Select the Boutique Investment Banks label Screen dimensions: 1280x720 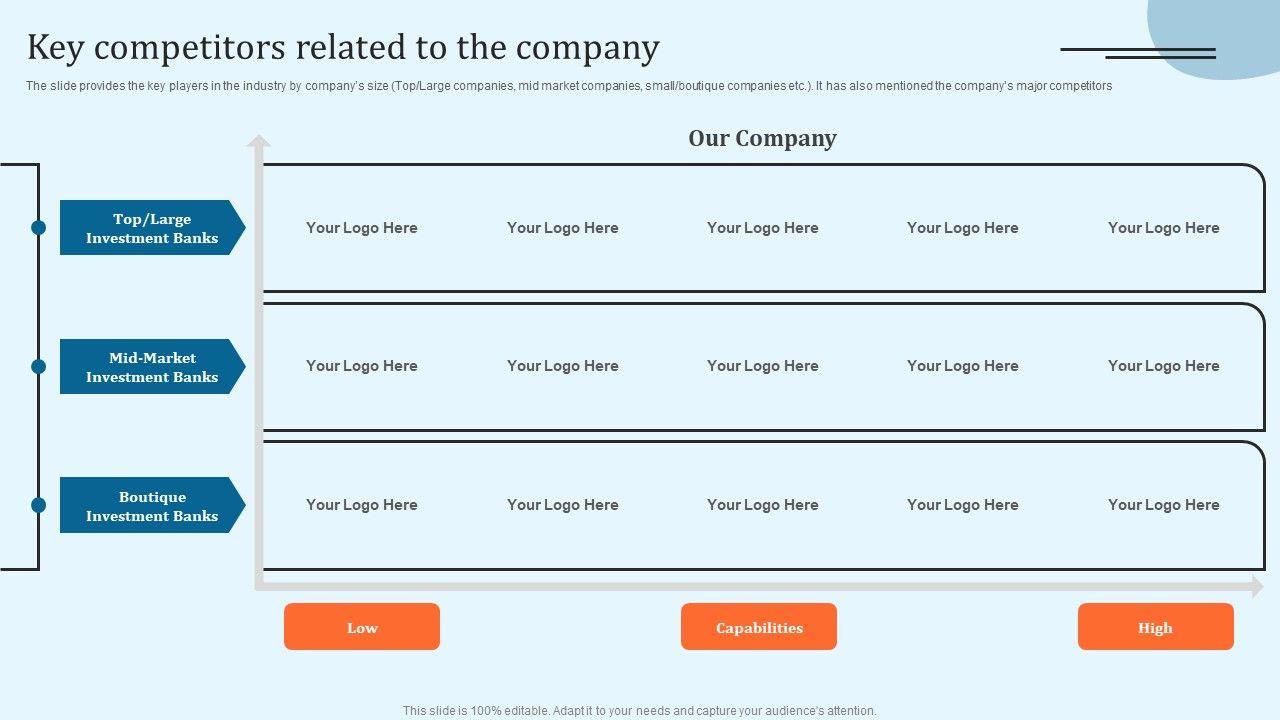pyautogui.click(x=152, y=505)
